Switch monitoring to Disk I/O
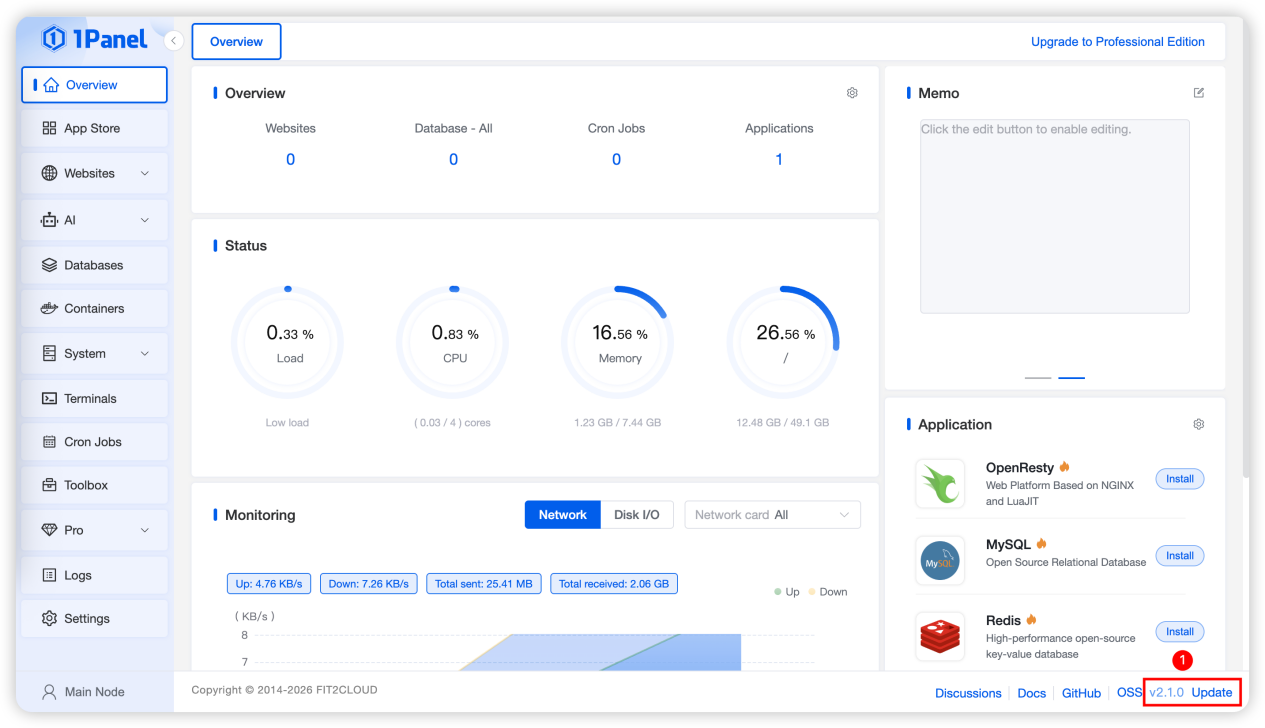 coord(636,515)
